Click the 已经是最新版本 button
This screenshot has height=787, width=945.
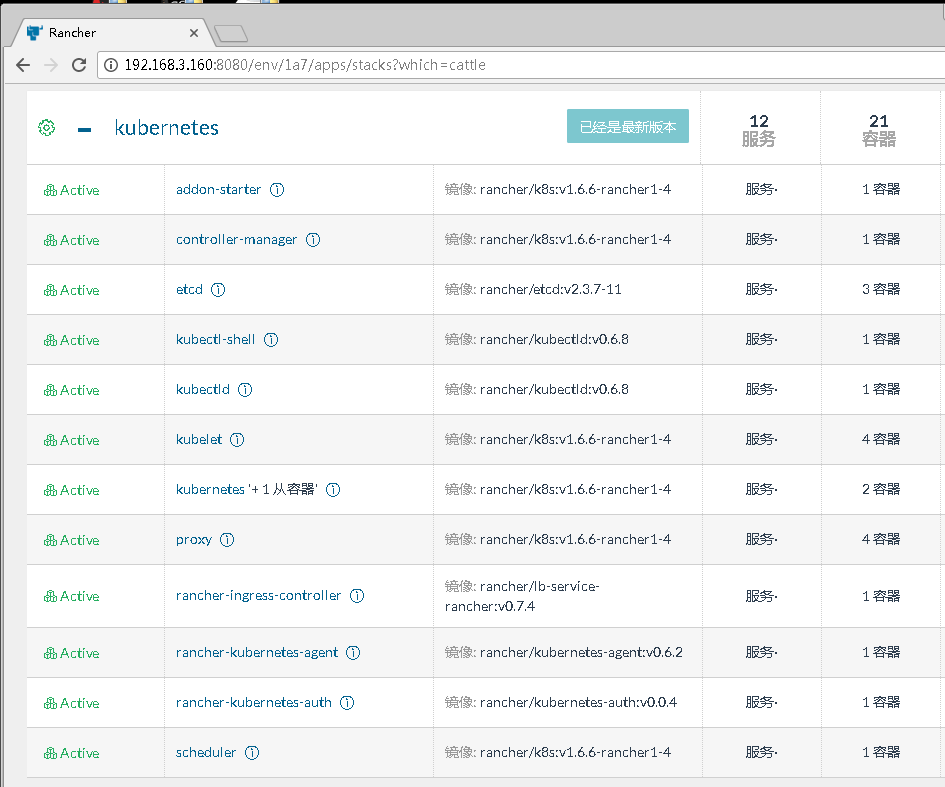(627, 126)
